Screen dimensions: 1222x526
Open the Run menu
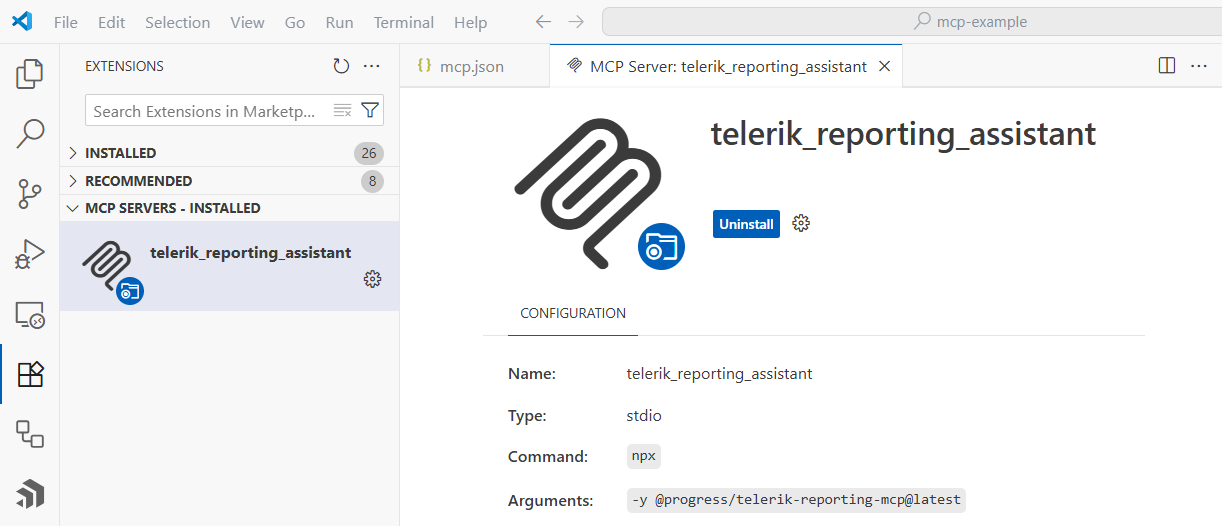(339, 22)
